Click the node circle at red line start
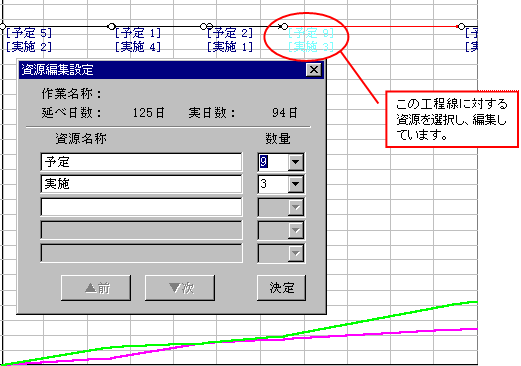Image resolution: width=521 pixels, height=366 pixels. click(x=284, y=26)
